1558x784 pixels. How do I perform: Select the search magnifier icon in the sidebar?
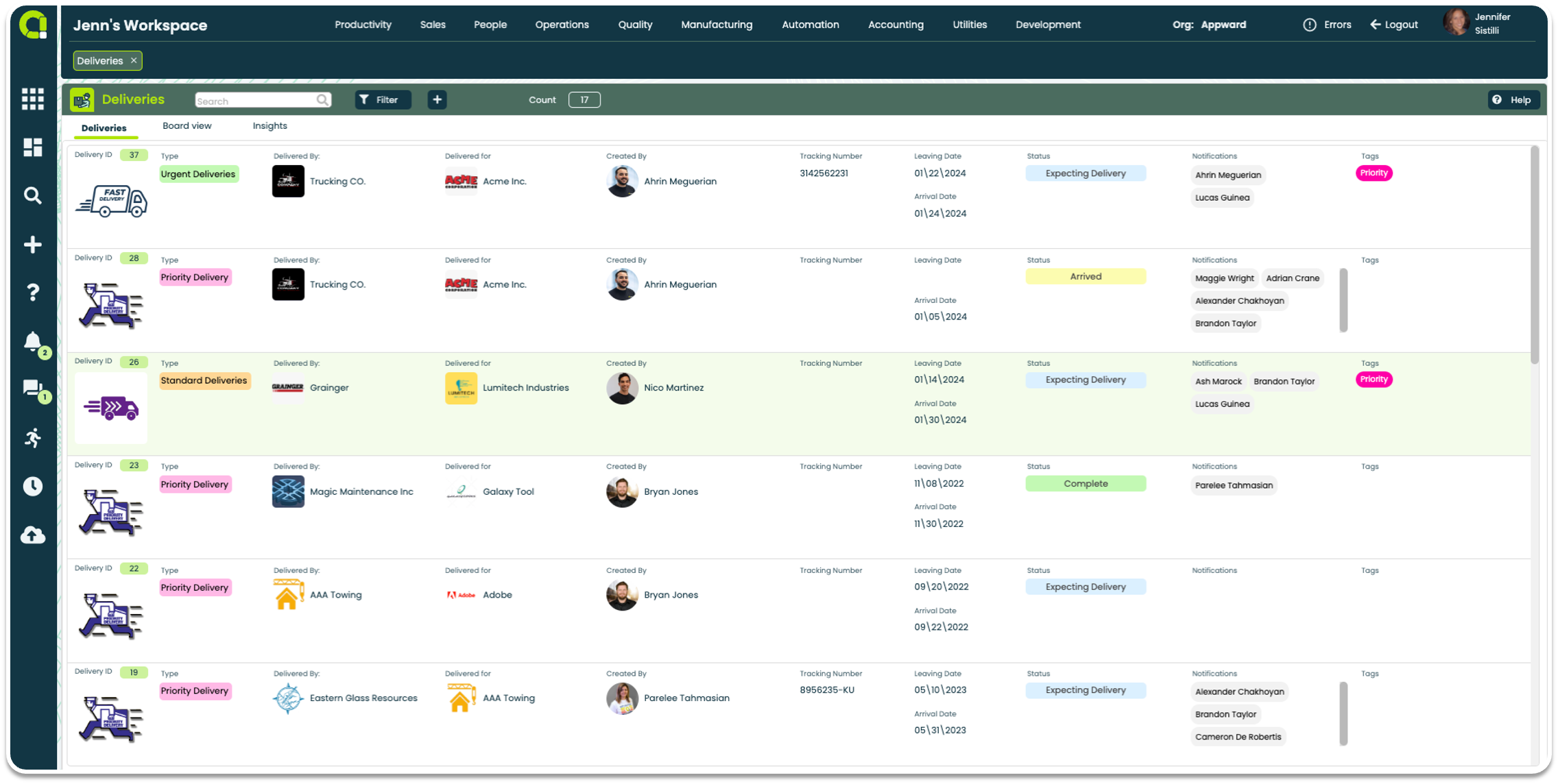32,195
